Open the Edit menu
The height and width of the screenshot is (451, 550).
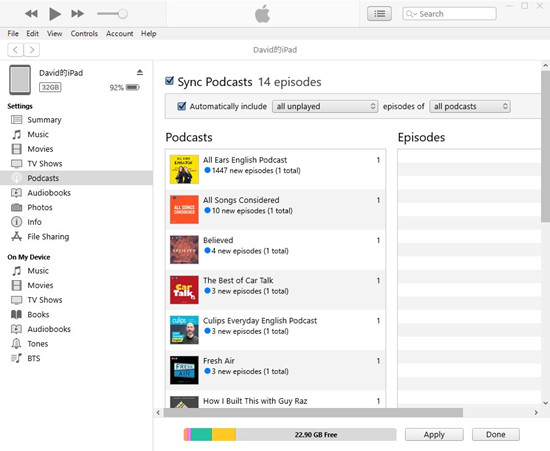[x=32, y=34]
